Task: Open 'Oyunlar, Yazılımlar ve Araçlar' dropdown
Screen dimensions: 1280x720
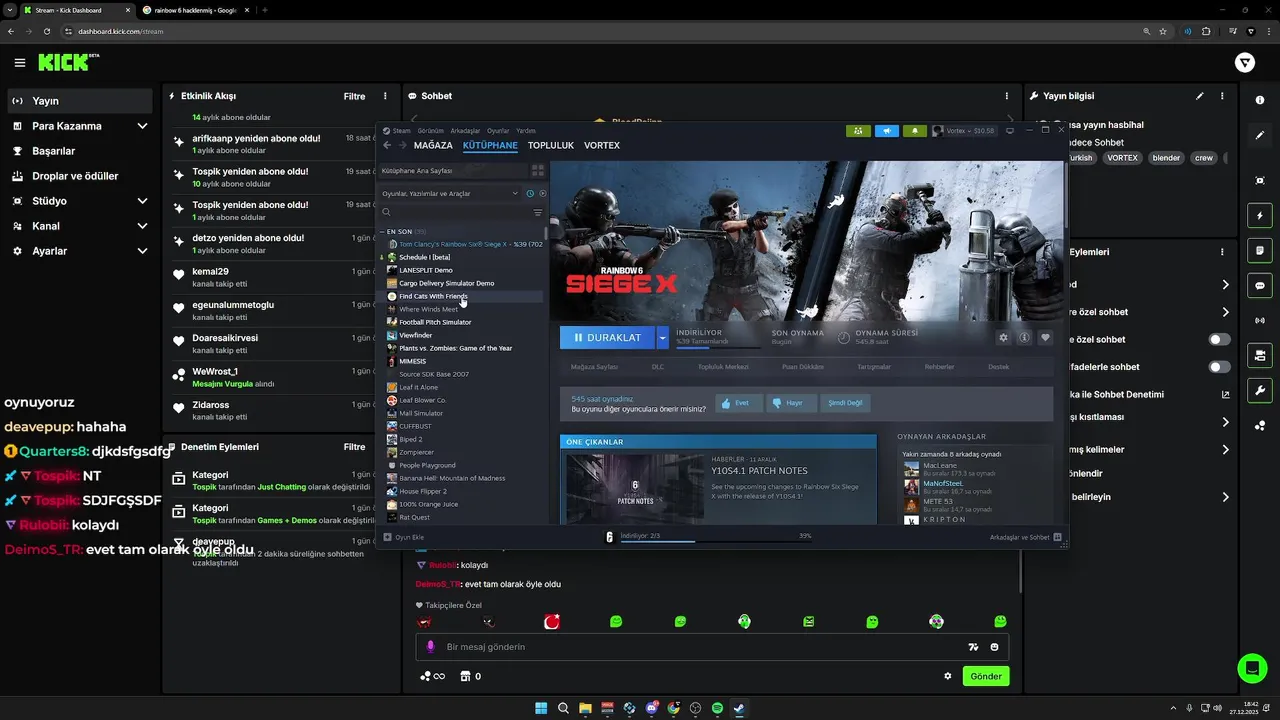Action: click(x=450, y=193)
